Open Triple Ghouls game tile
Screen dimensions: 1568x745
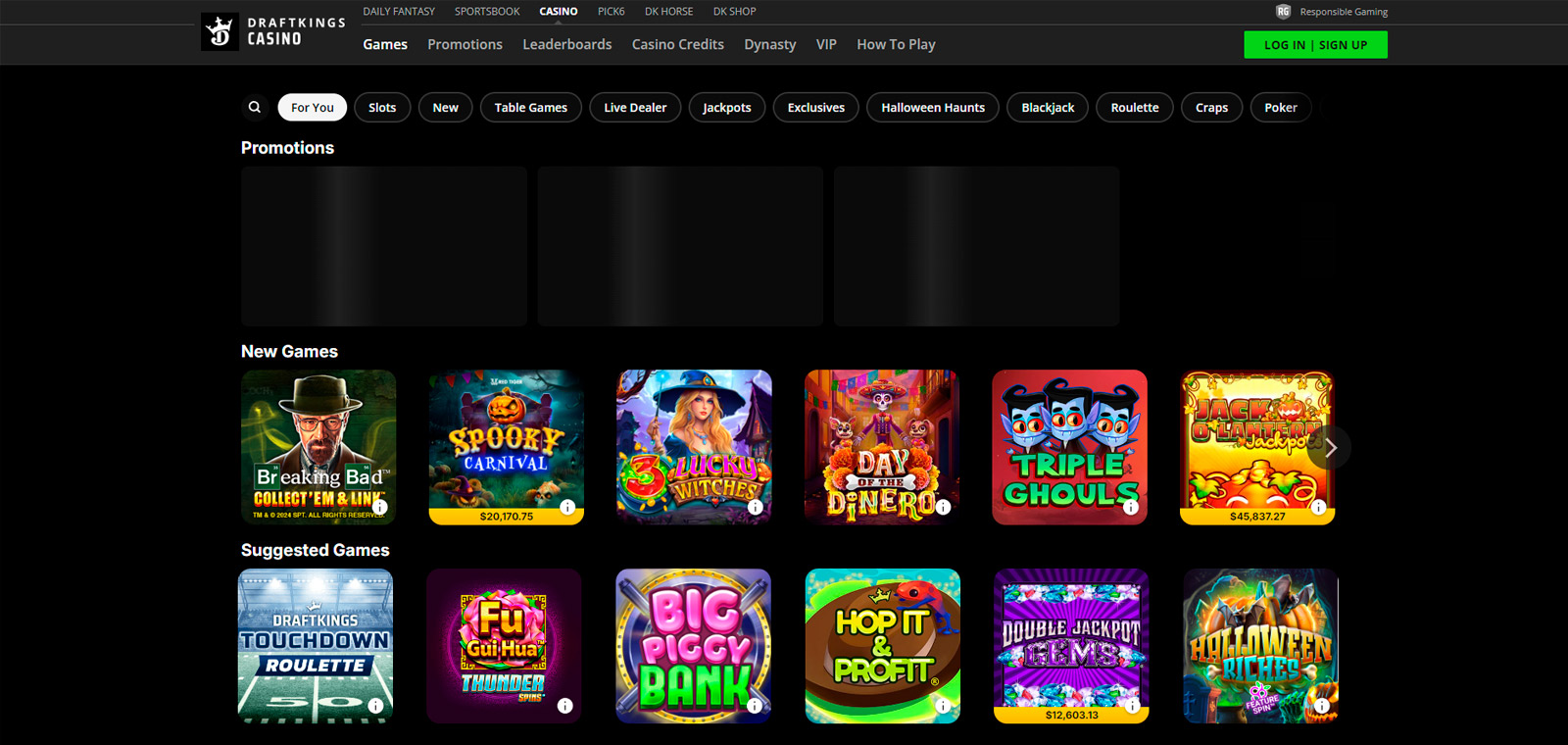tap(1070, 447)
